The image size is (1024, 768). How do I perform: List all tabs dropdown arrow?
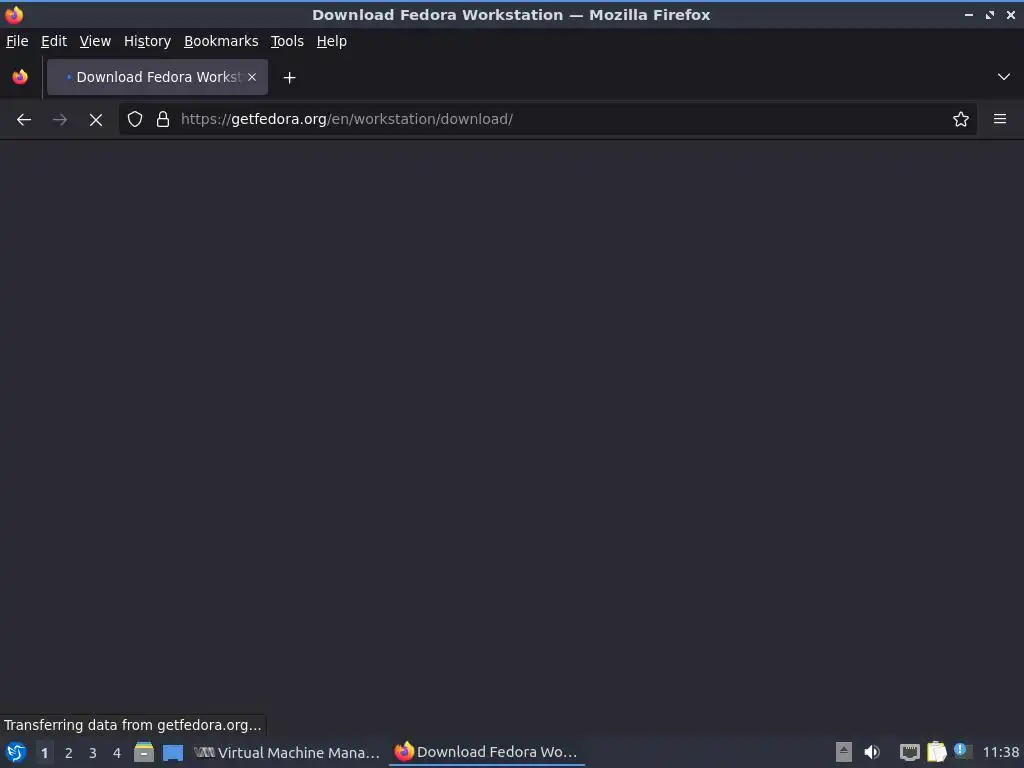(x=1004, y=77)
